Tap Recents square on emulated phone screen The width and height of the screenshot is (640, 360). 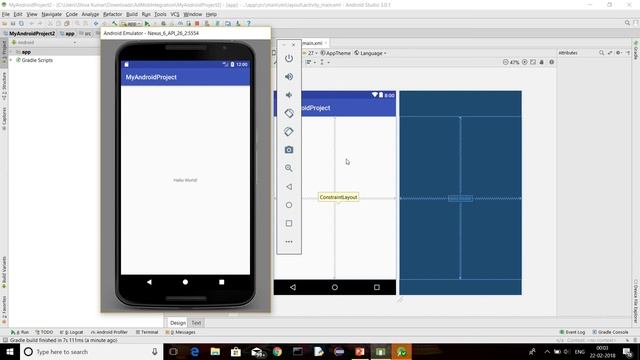(x=222, y=282)
